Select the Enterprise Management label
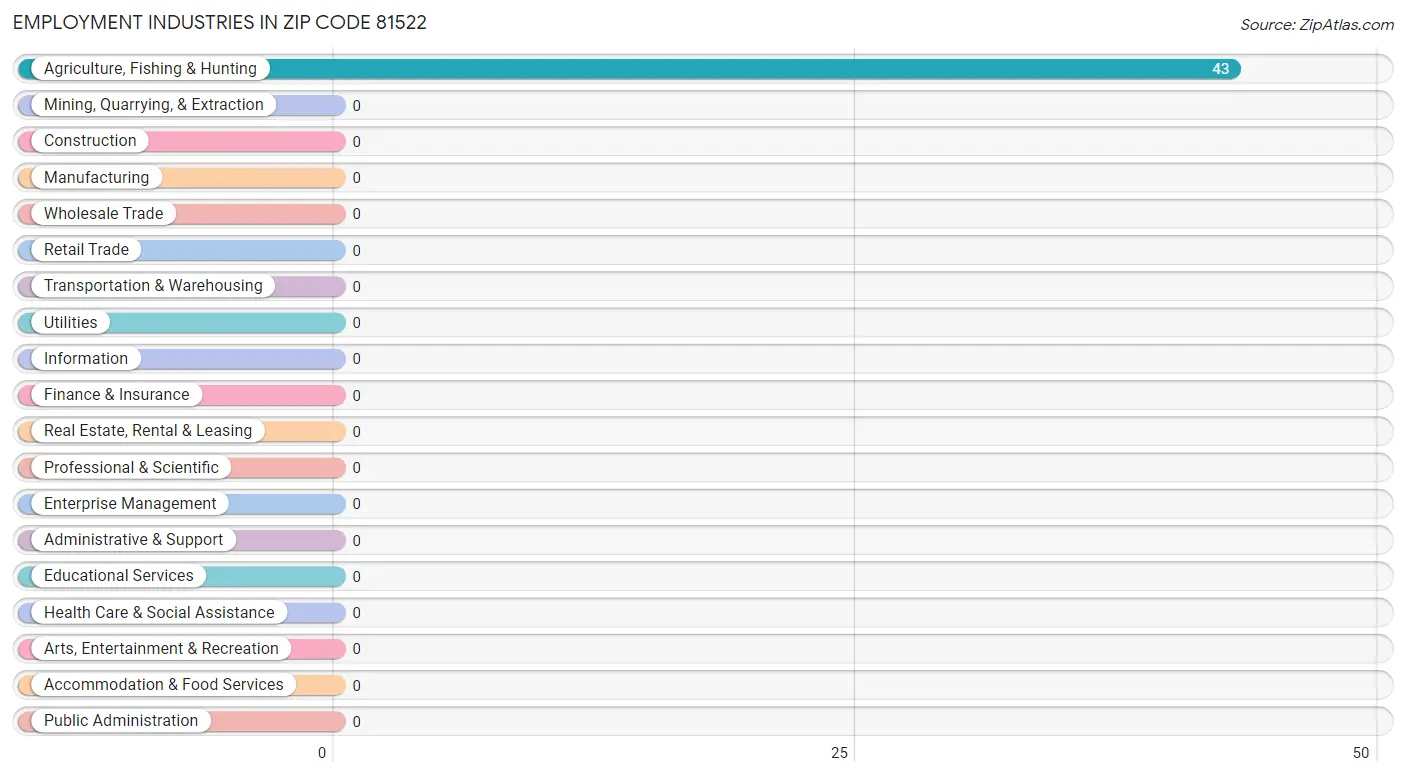This screenshot has height=776, width=1406. pyautogui.click(x=130, y=504)
